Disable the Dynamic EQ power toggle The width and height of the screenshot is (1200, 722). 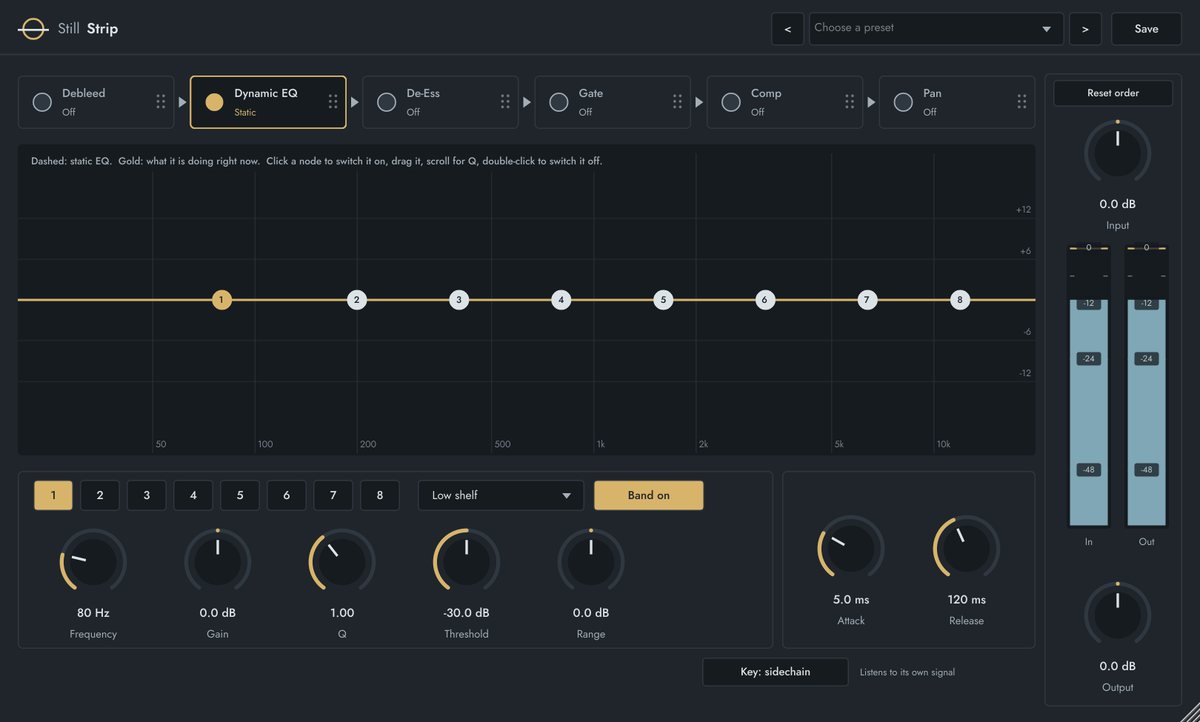pos(214,102)
